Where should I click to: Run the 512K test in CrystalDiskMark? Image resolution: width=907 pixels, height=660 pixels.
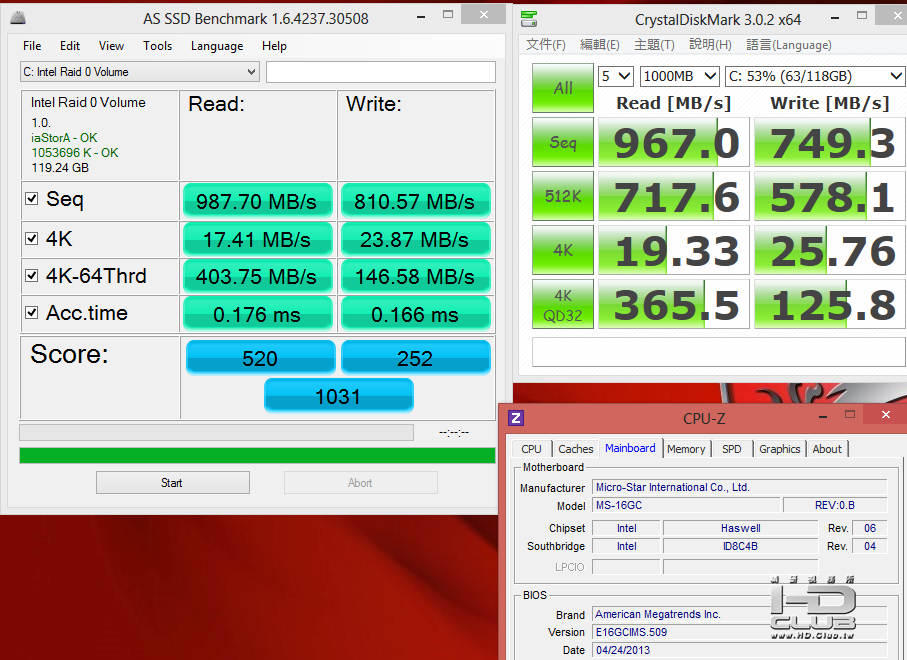[562, 196]
